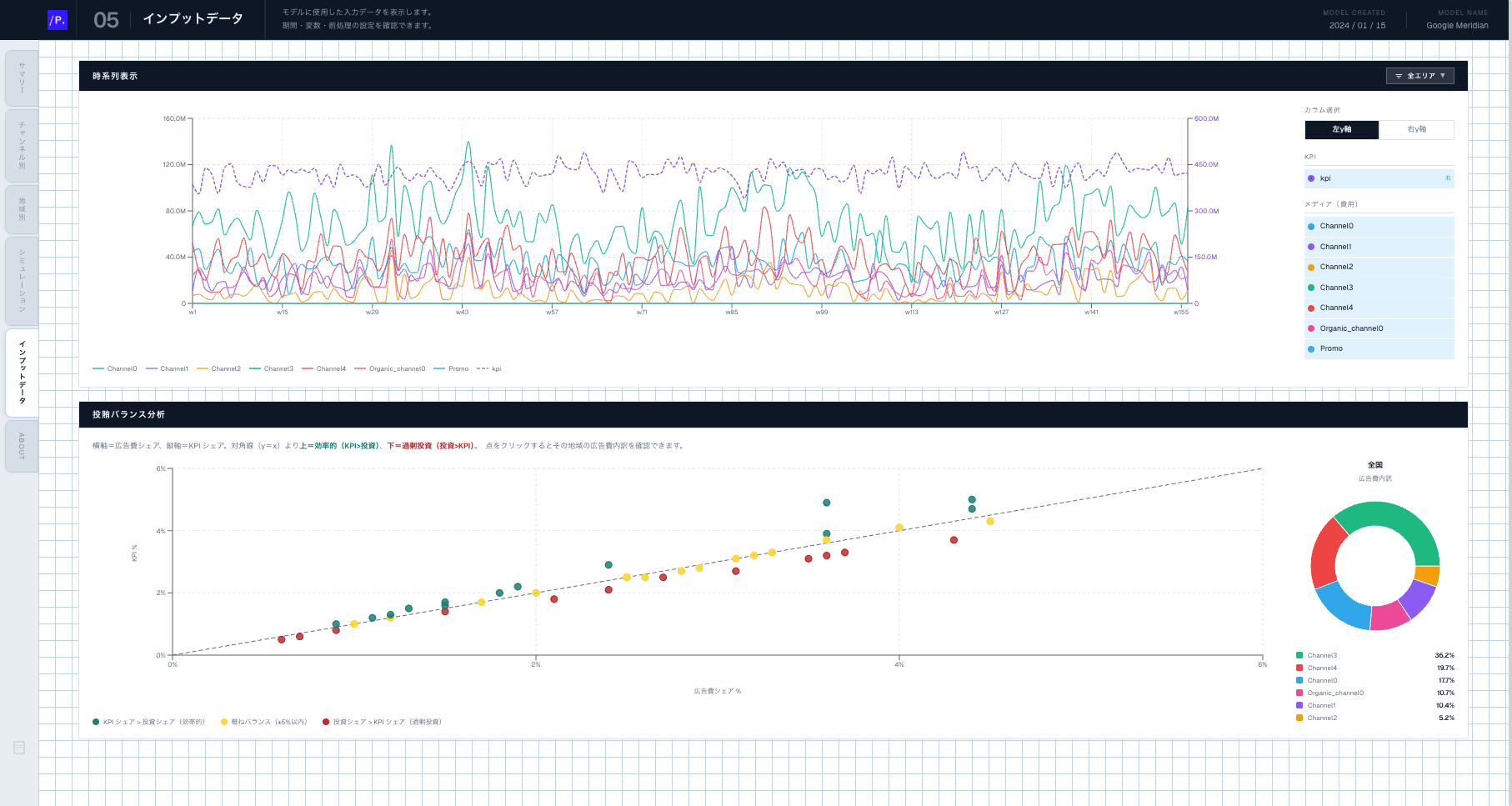Click the notes icon in the left sidebar
Image resolution: width=1512 pixels, height=806 pixels.
[x=19, y=748]
